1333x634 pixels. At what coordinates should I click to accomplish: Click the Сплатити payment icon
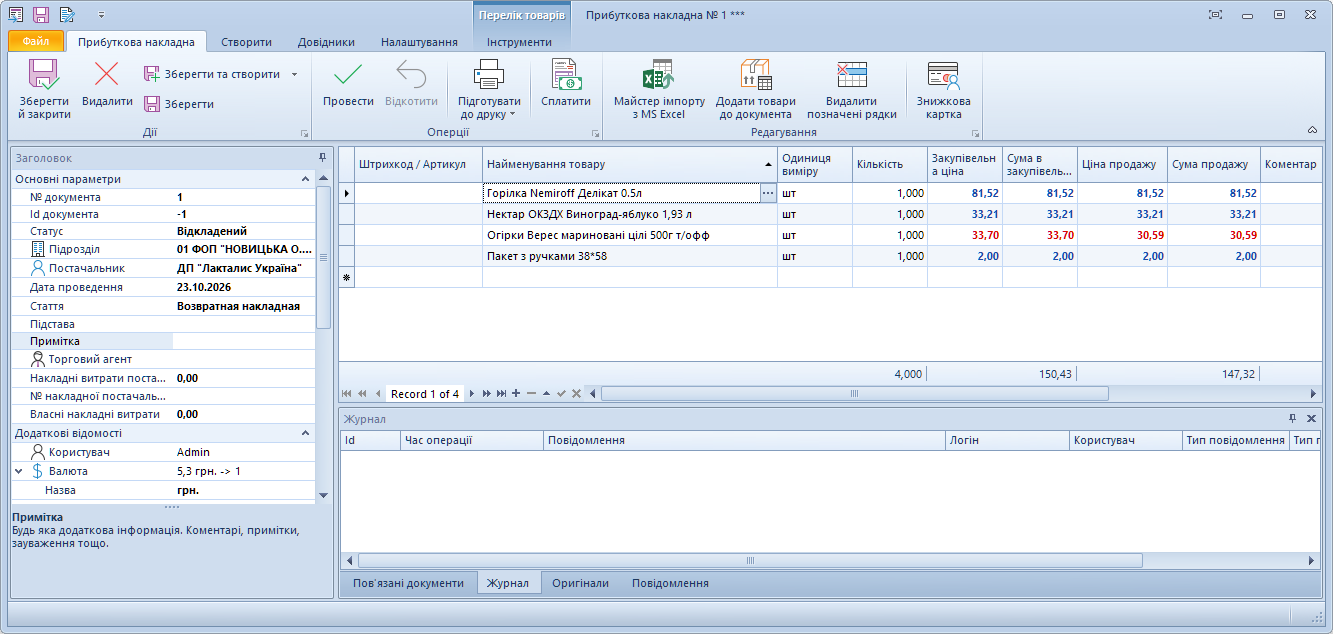566,74
